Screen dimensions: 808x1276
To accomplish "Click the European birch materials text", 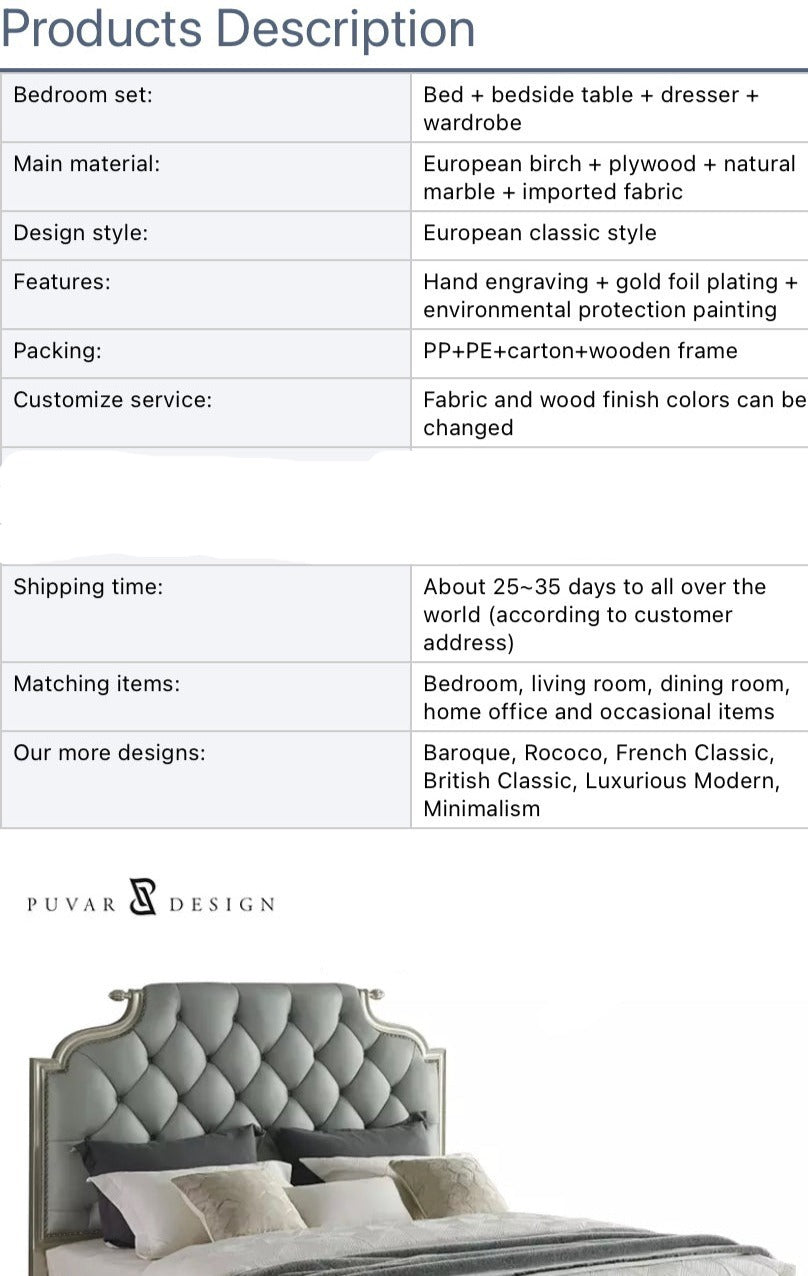I will point(609,177).
